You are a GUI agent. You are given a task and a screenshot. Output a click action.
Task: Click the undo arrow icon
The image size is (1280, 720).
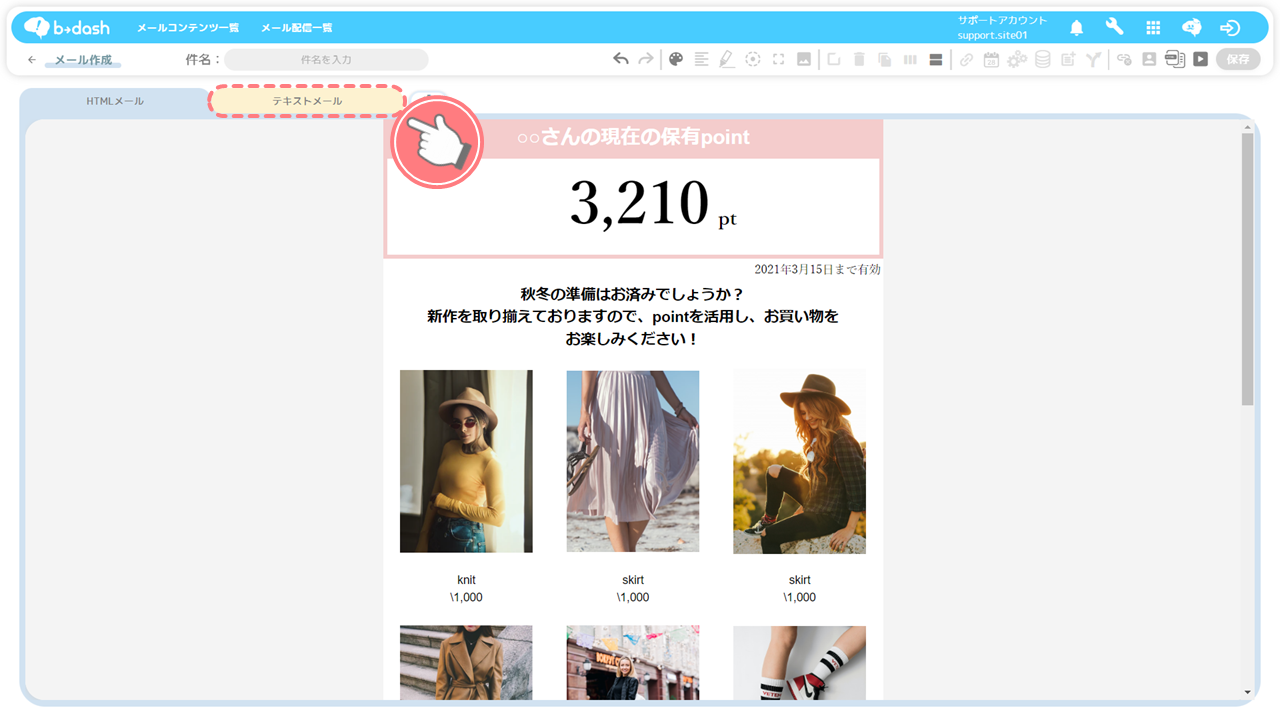[x=621, y=59]
